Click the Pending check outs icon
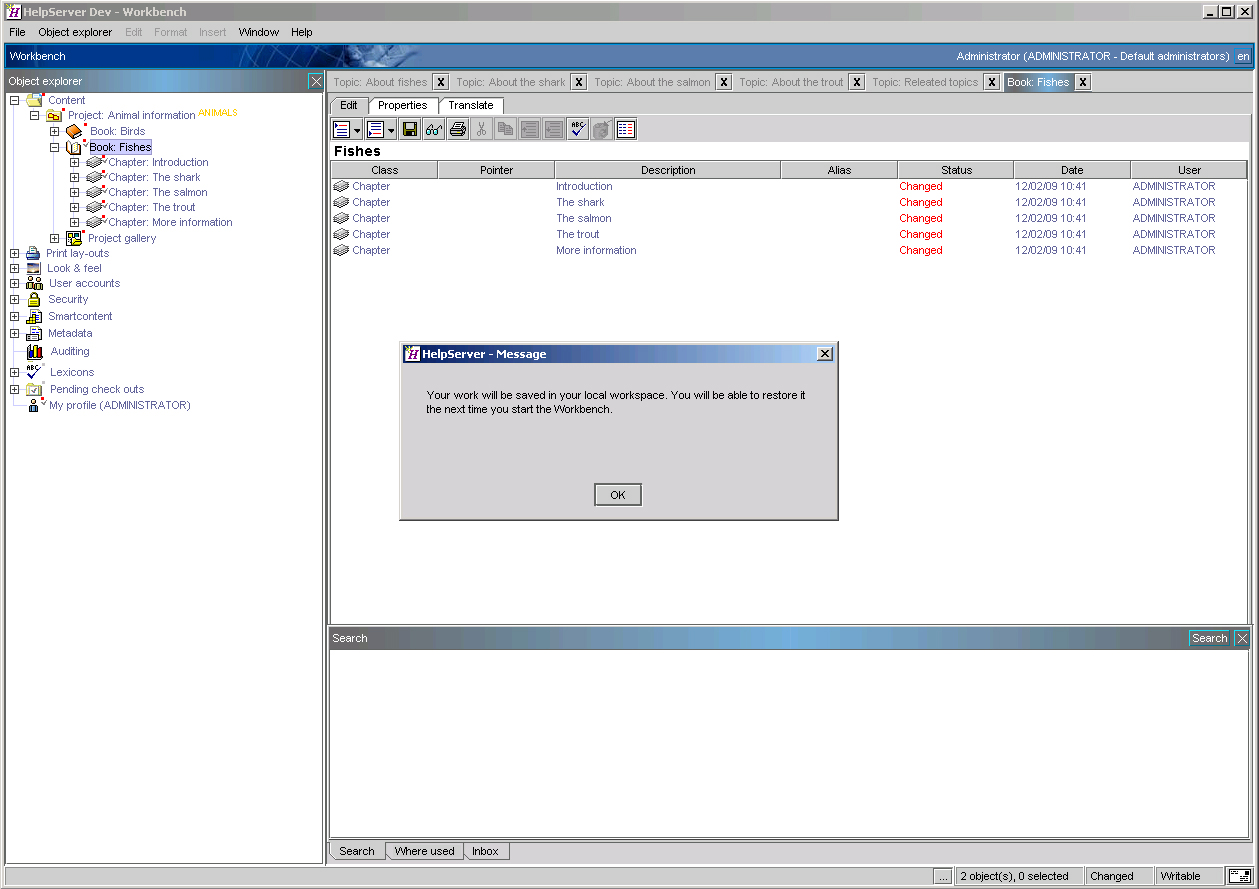Viewport: 1259px width, 889px height. coord(35,389)
